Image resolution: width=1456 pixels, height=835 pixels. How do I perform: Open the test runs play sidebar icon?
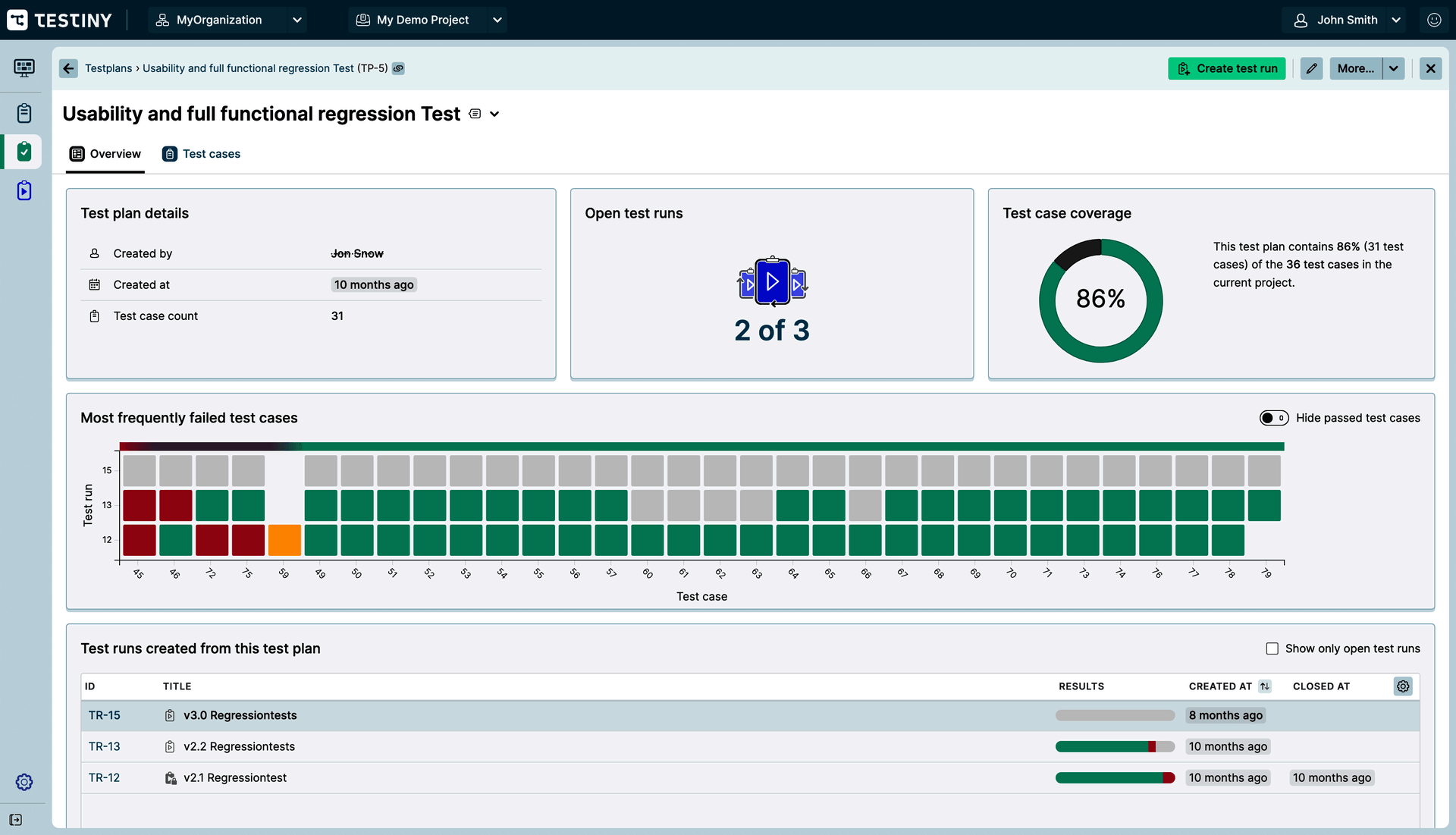pyautogui.click(x=24, y=190)
